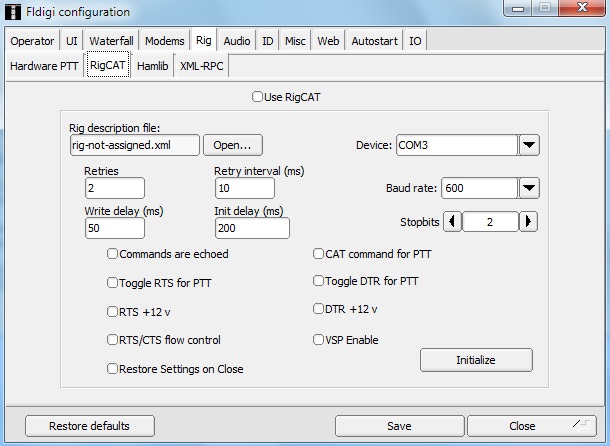Click the Open... rig file button

pyautogui.click(x=233, y=145)
